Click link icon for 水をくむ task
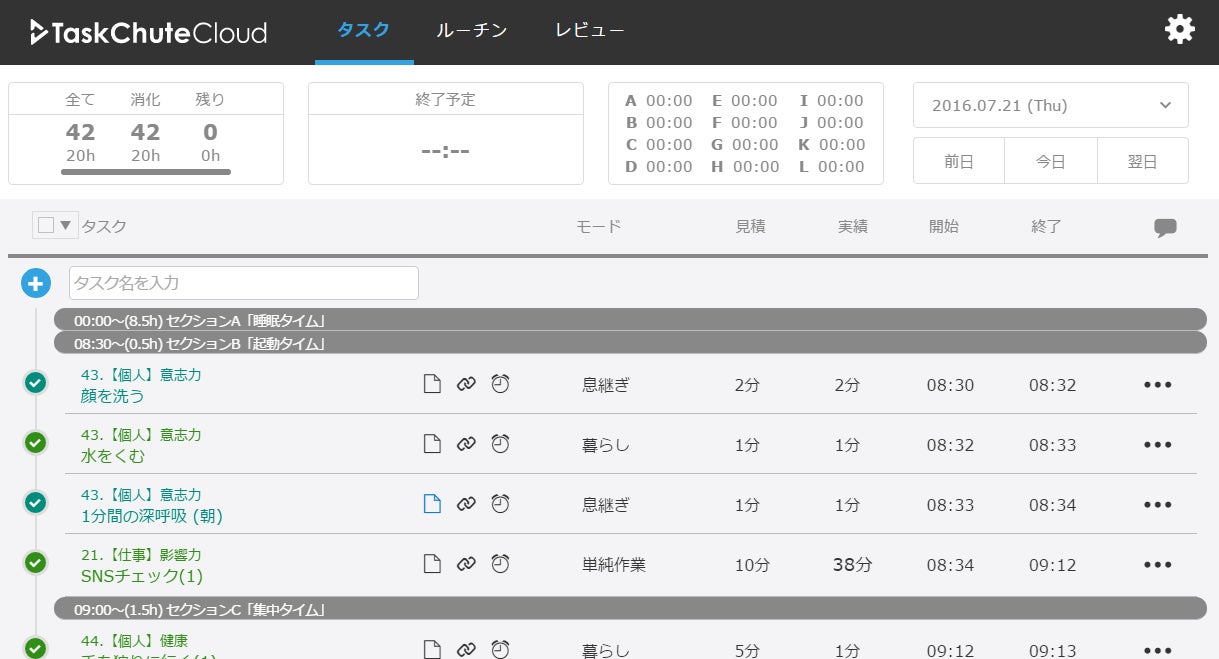This screenshot has height=659, width=1219. point(466,445)
